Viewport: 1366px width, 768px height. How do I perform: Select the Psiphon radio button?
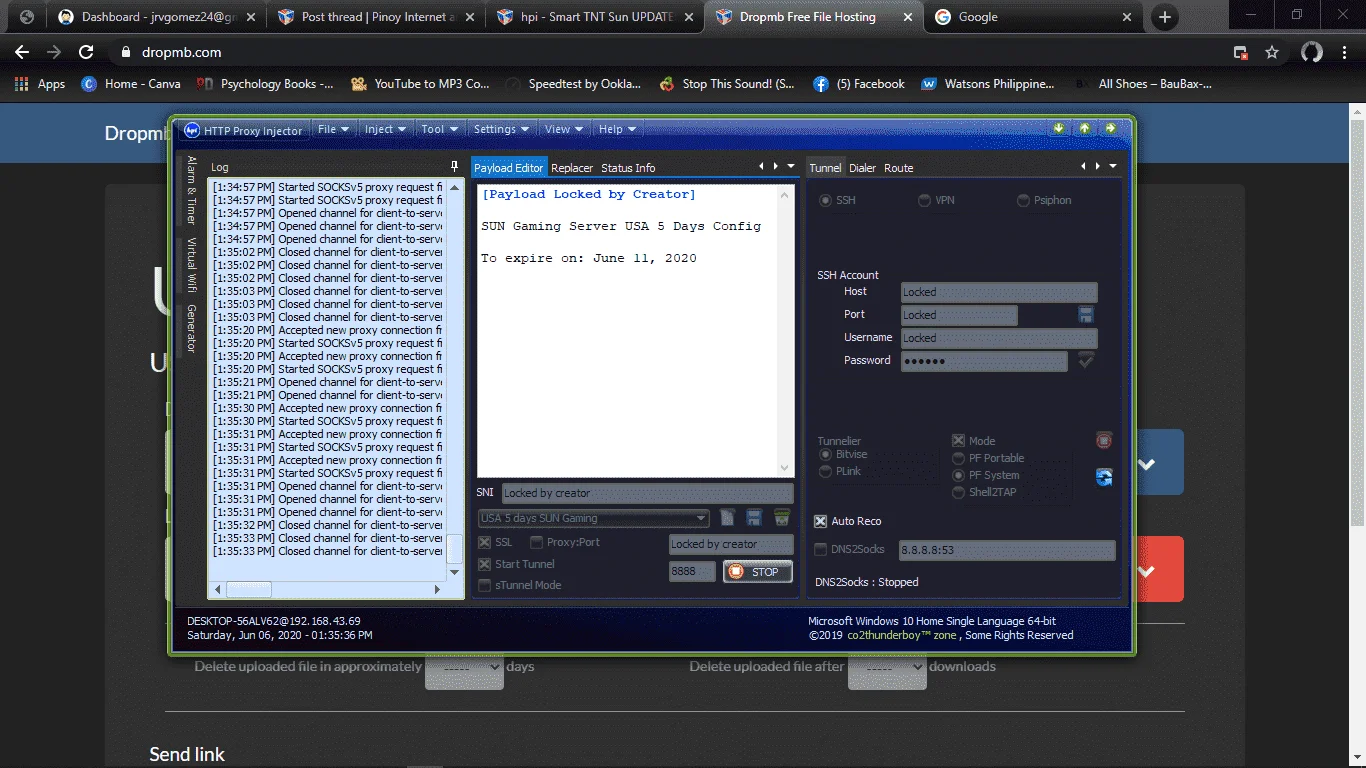click(1023, 200)
